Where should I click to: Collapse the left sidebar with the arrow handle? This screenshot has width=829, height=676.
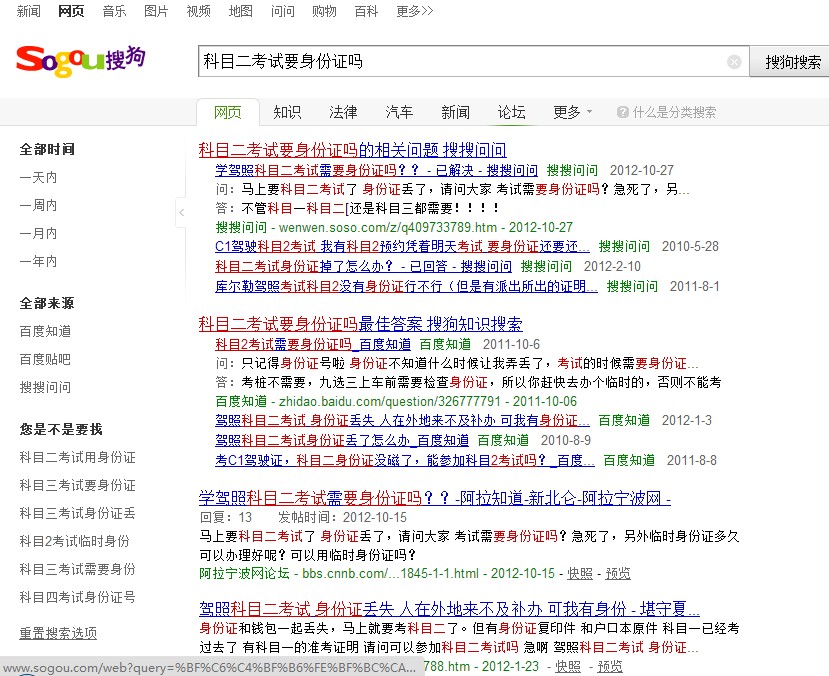(181, 212)
